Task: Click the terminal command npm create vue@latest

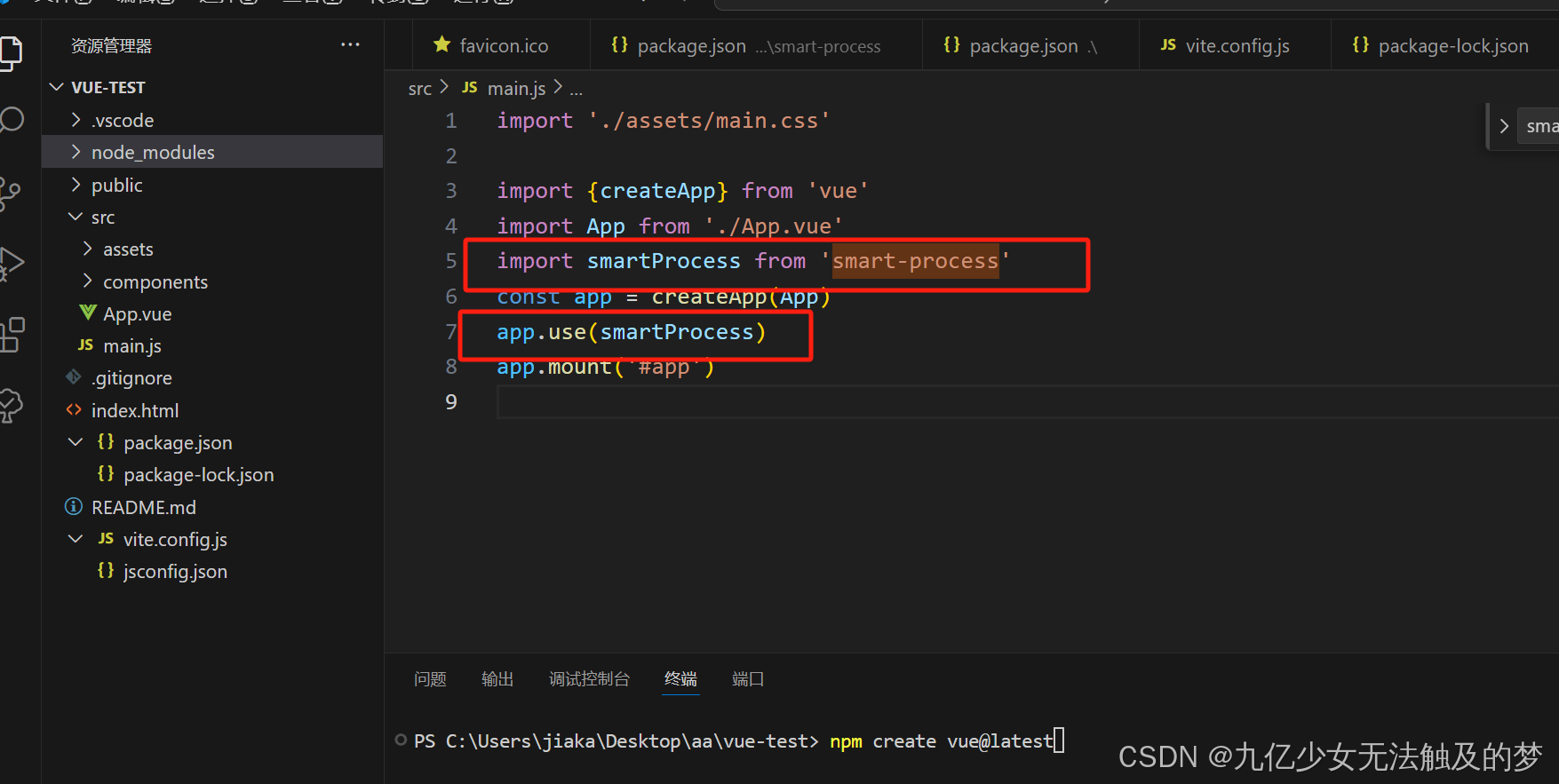Action: coord(942,740)
